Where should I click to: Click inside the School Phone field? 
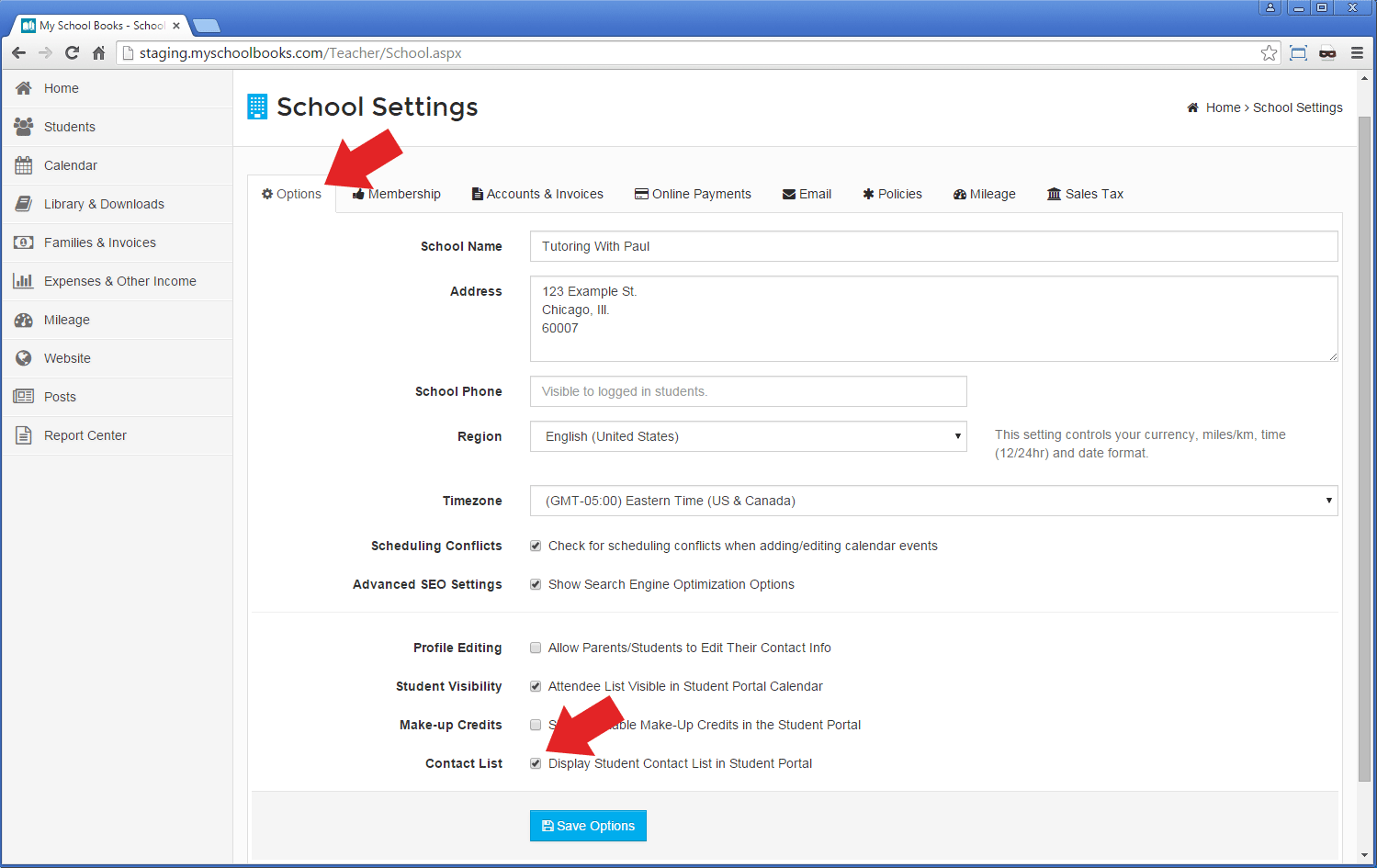747,391
